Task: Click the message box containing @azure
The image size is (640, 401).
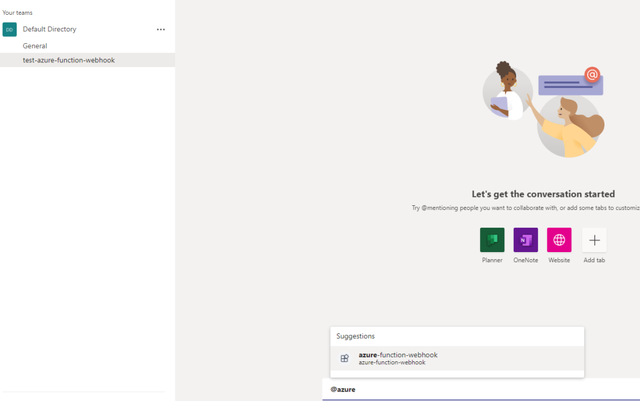Action: [481, 389]
